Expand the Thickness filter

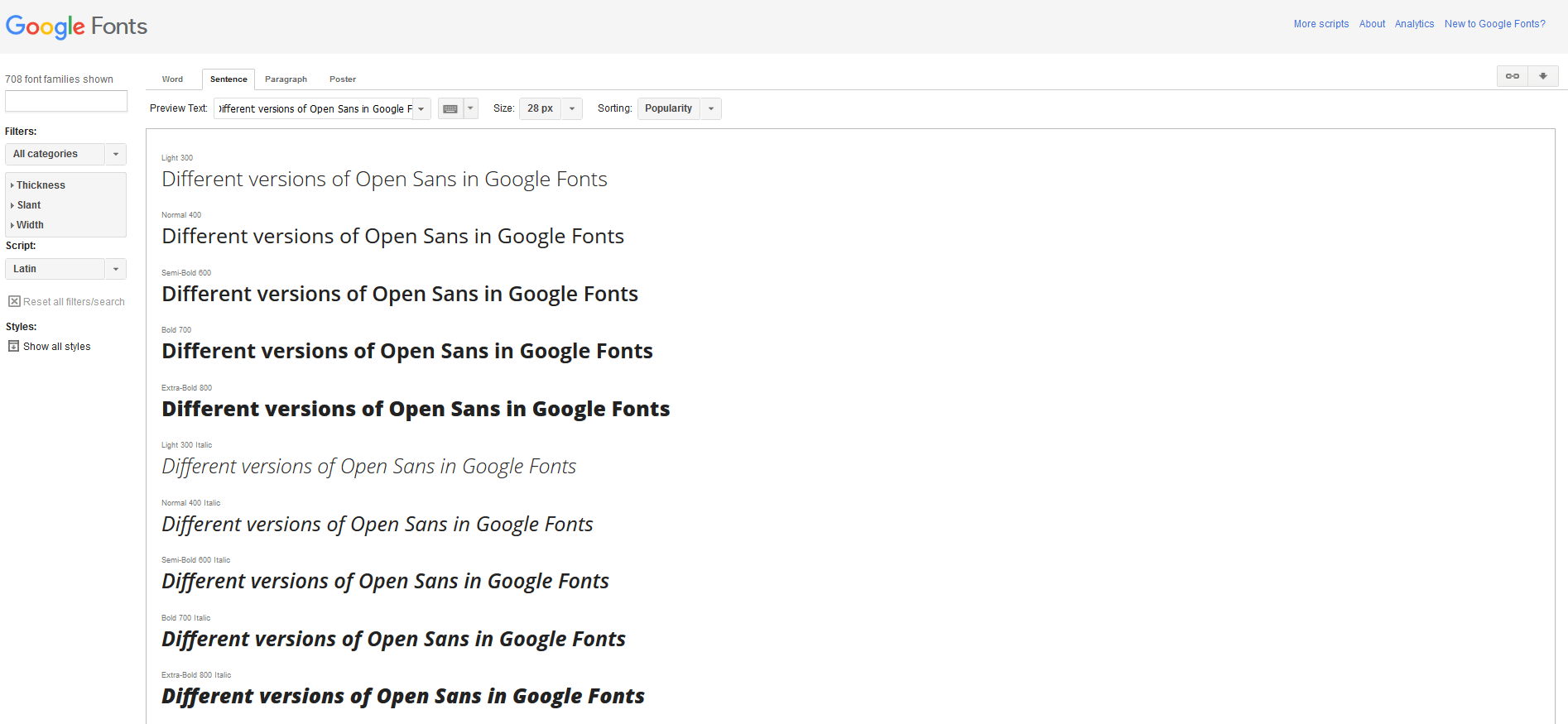[38, 185]
